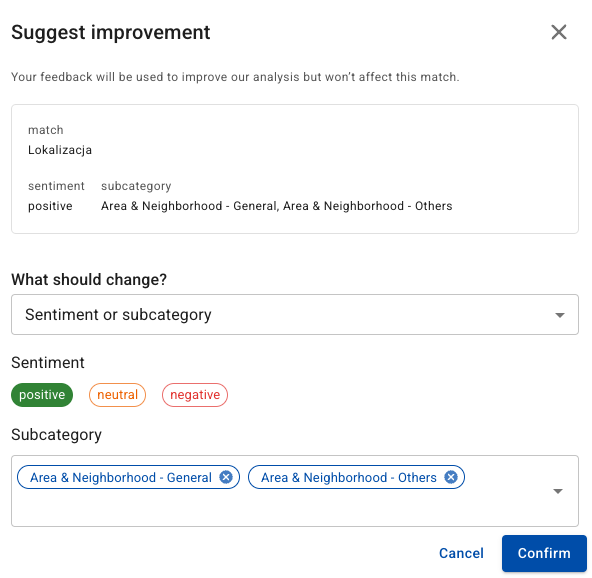This screenshot has height=578, width=592.
Task: Select the positive sentiment chip
Action: [x=42, y=395]
